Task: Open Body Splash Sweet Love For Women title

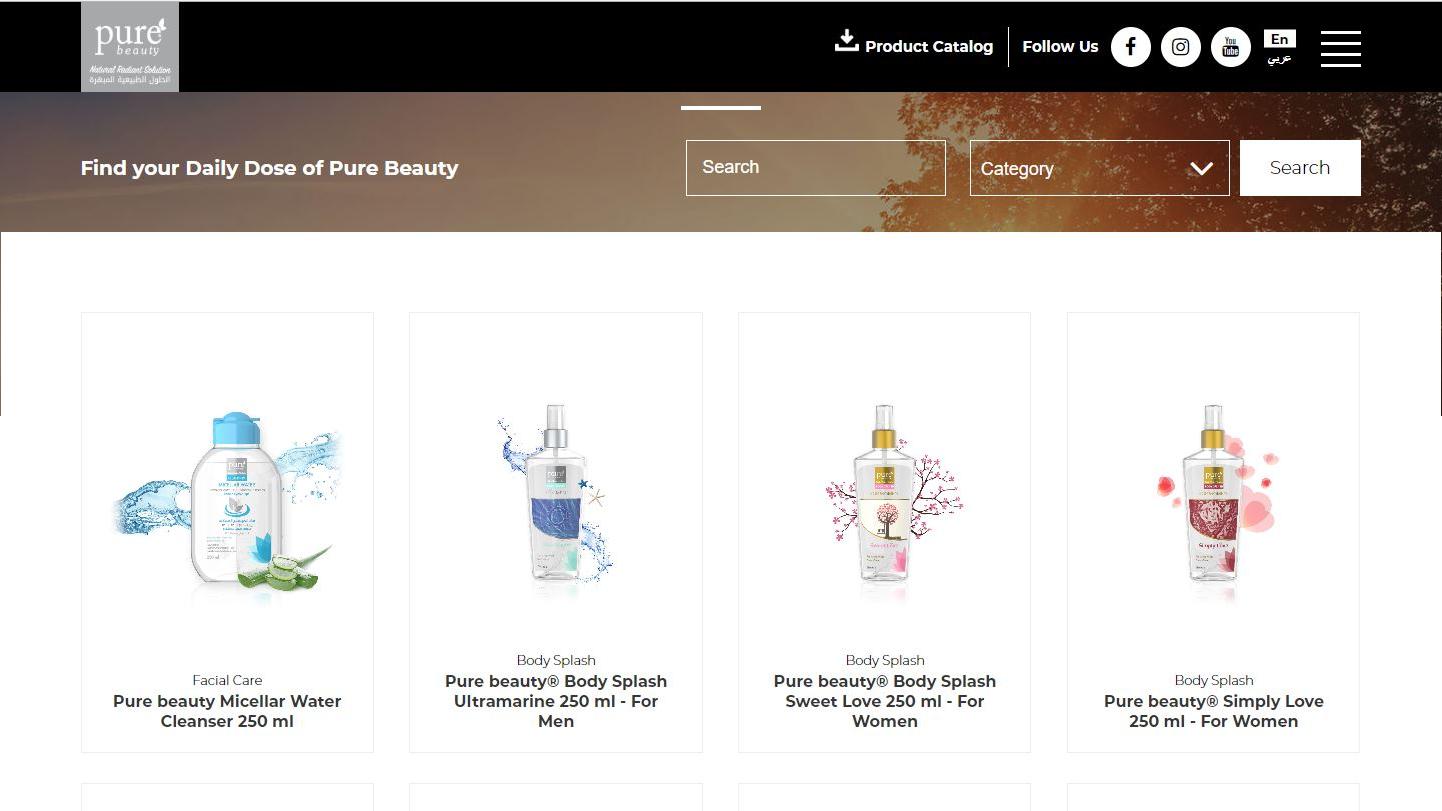Action: (x=885, y=701)
